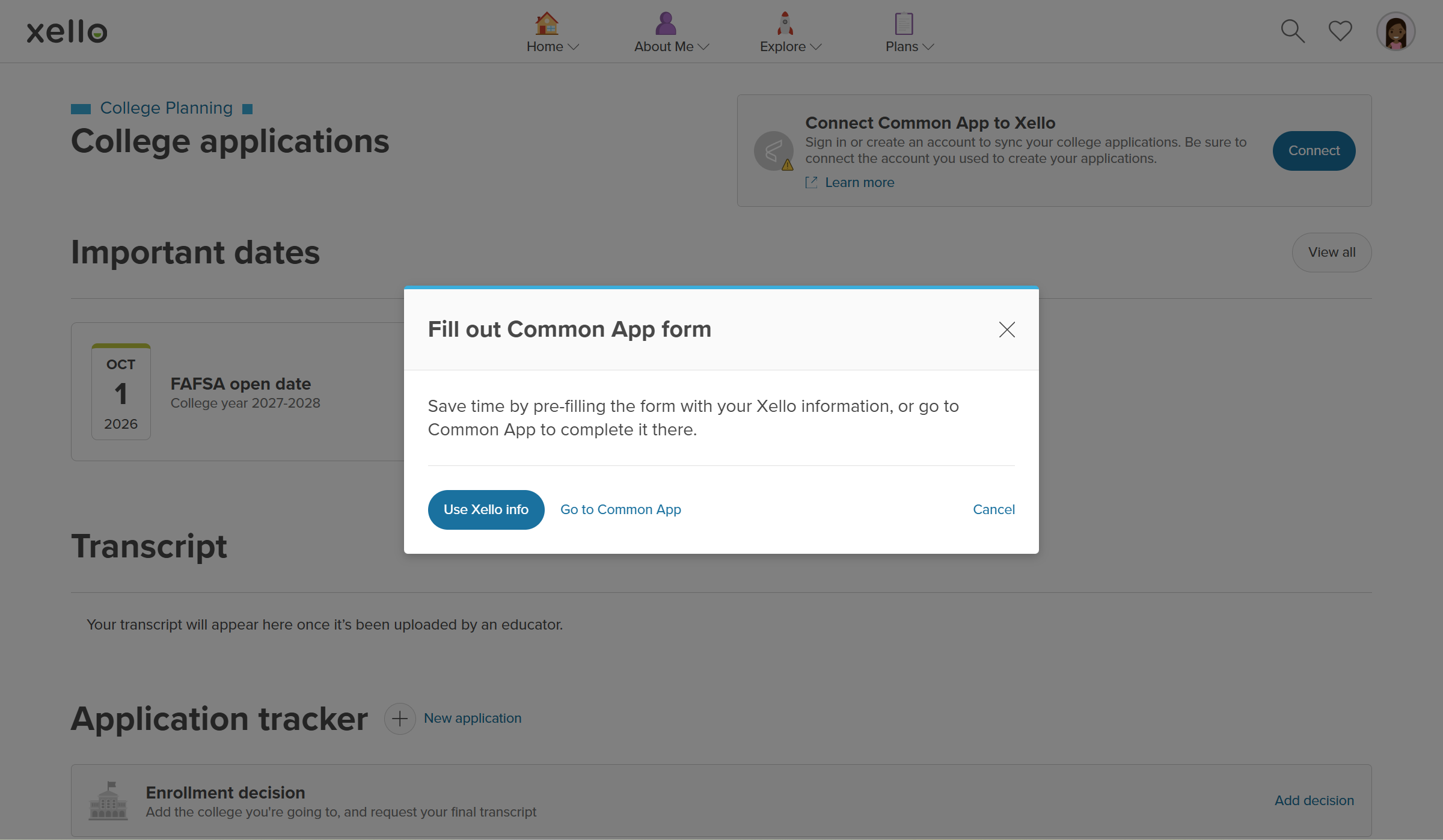Expand the Plans dropdown chevron
1443x840 pixels.
point(928,47)
